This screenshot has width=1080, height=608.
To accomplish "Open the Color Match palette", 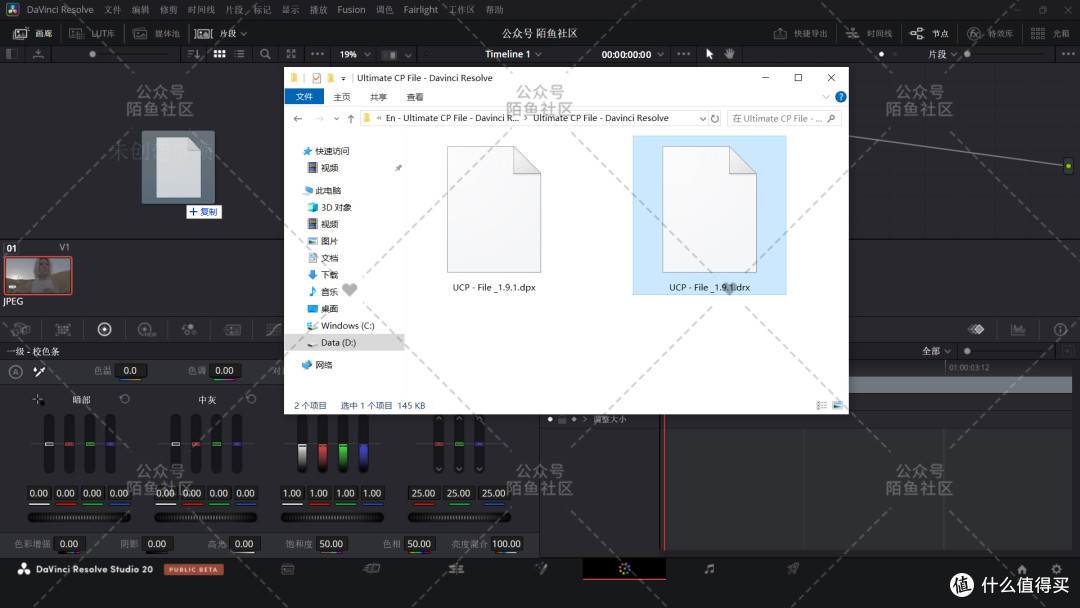I will (x=63, y=330).
